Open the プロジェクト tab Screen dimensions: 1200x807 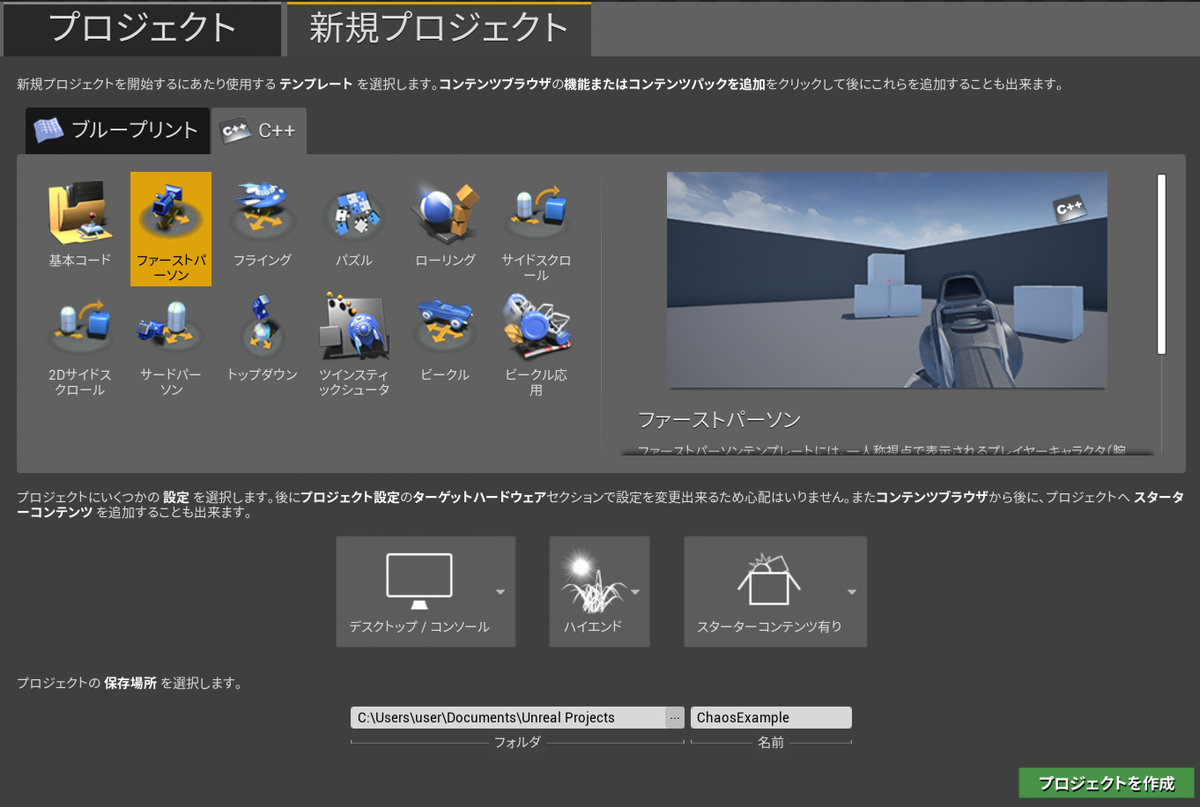click(142, 28)
